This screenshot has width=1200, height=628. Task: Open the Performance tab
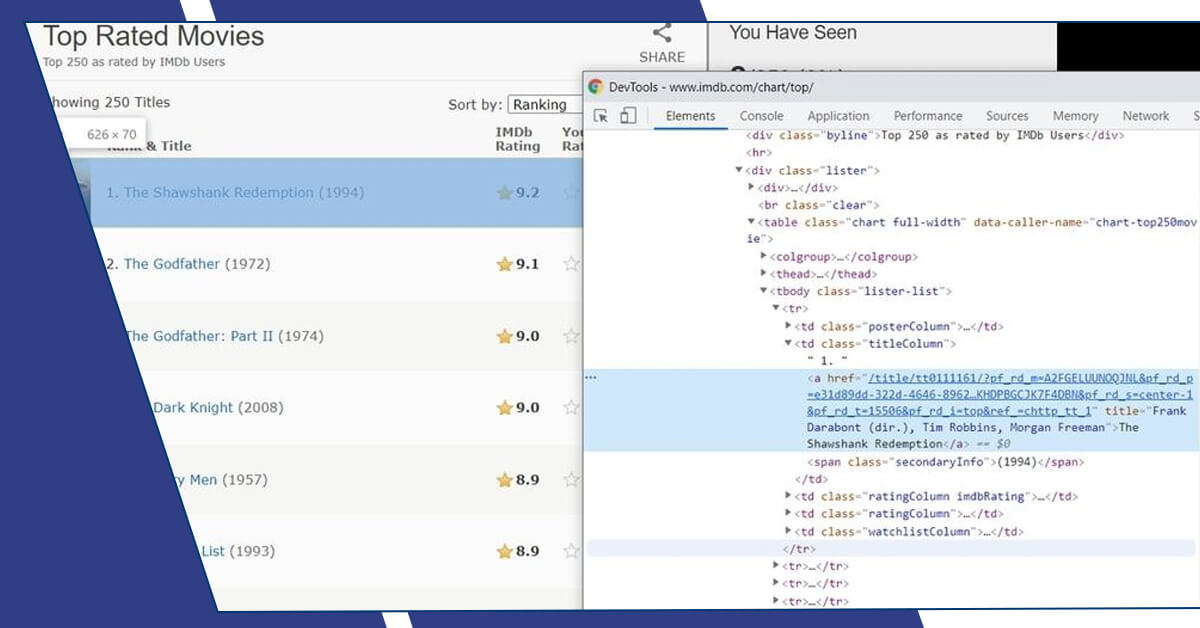click(x=928, y=116)
